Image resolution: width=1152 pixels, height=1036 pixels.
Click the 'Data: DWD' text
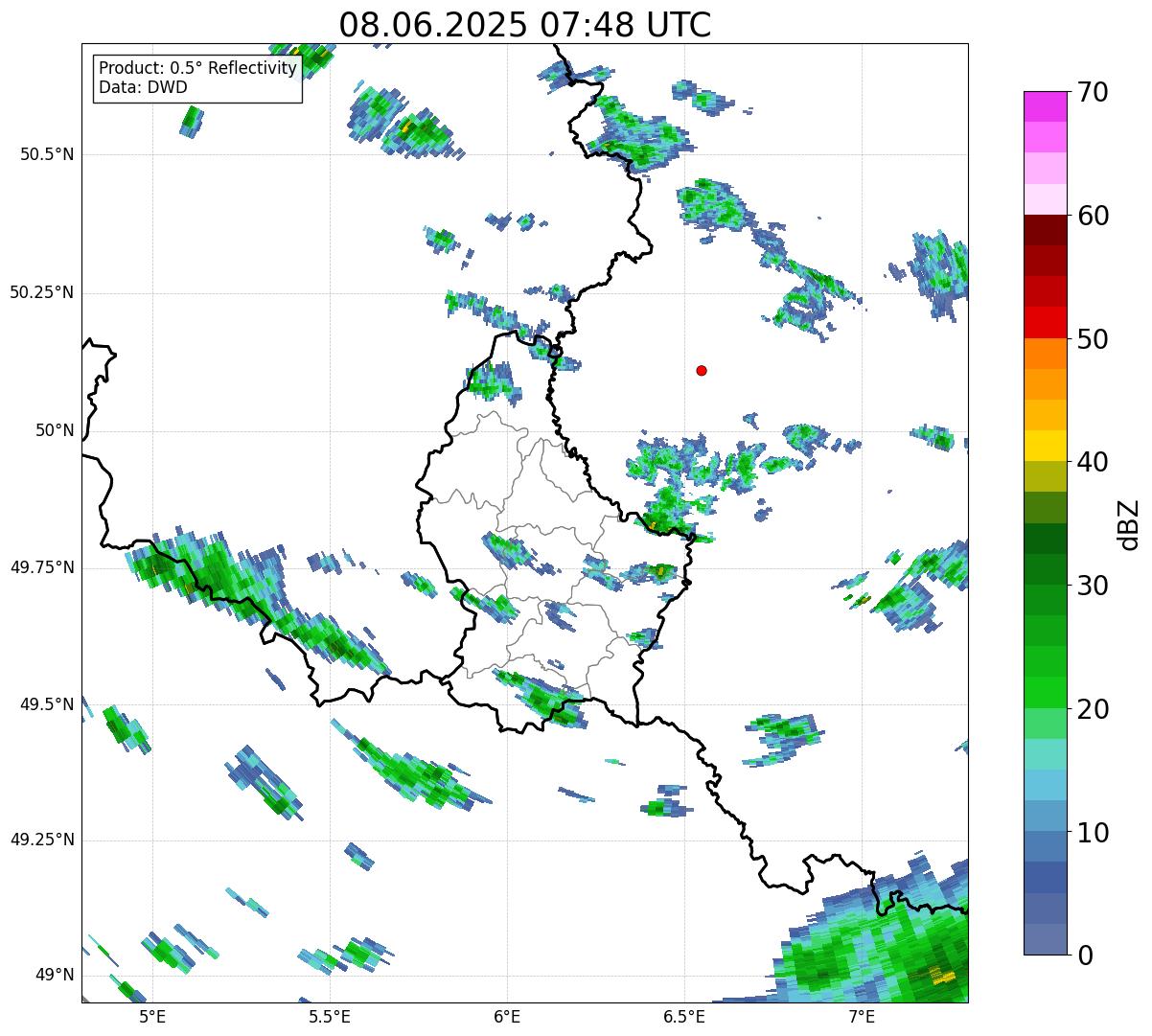point(143,87)
